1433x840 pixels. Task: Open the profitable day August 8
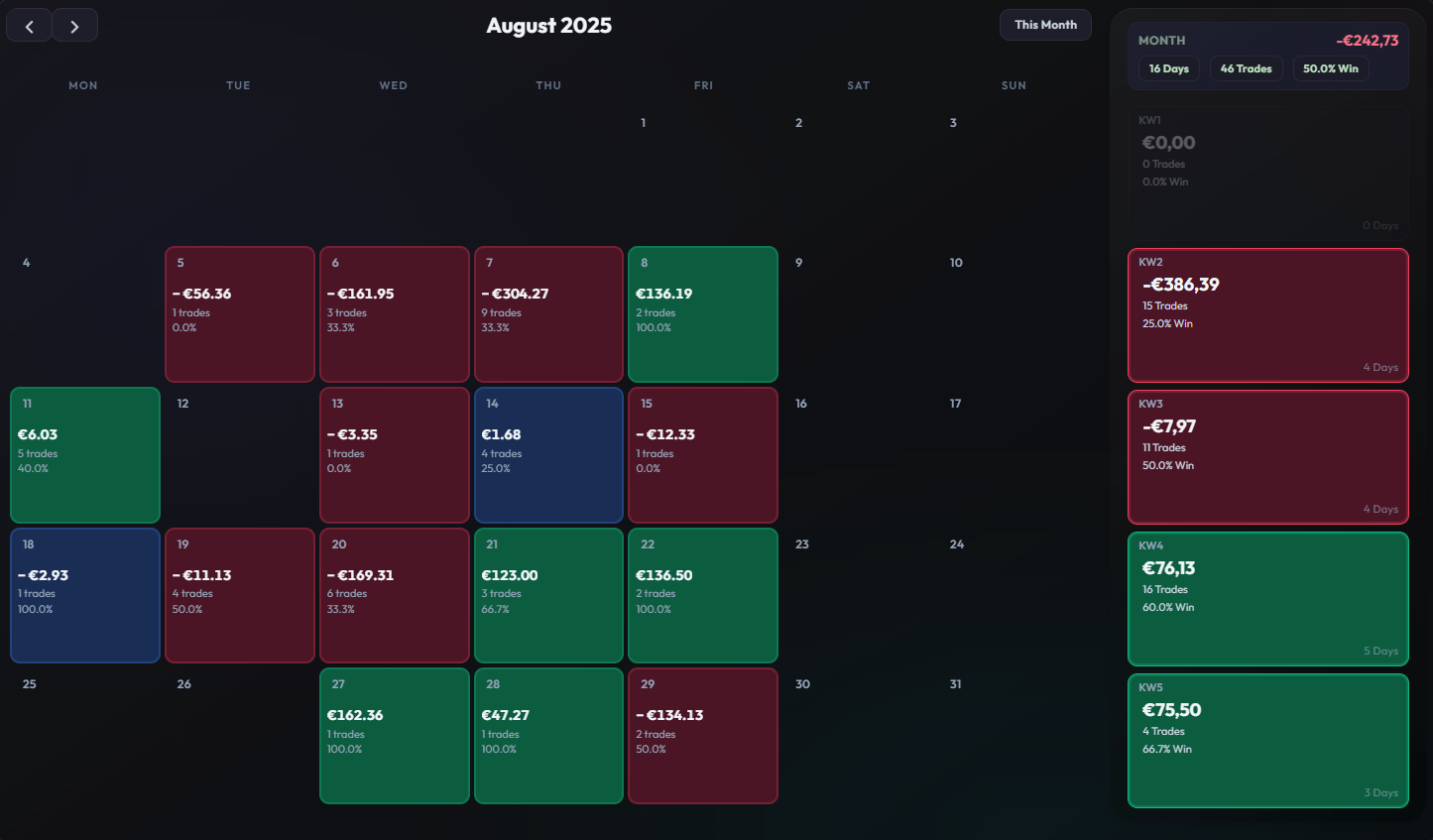coord(702,313)
